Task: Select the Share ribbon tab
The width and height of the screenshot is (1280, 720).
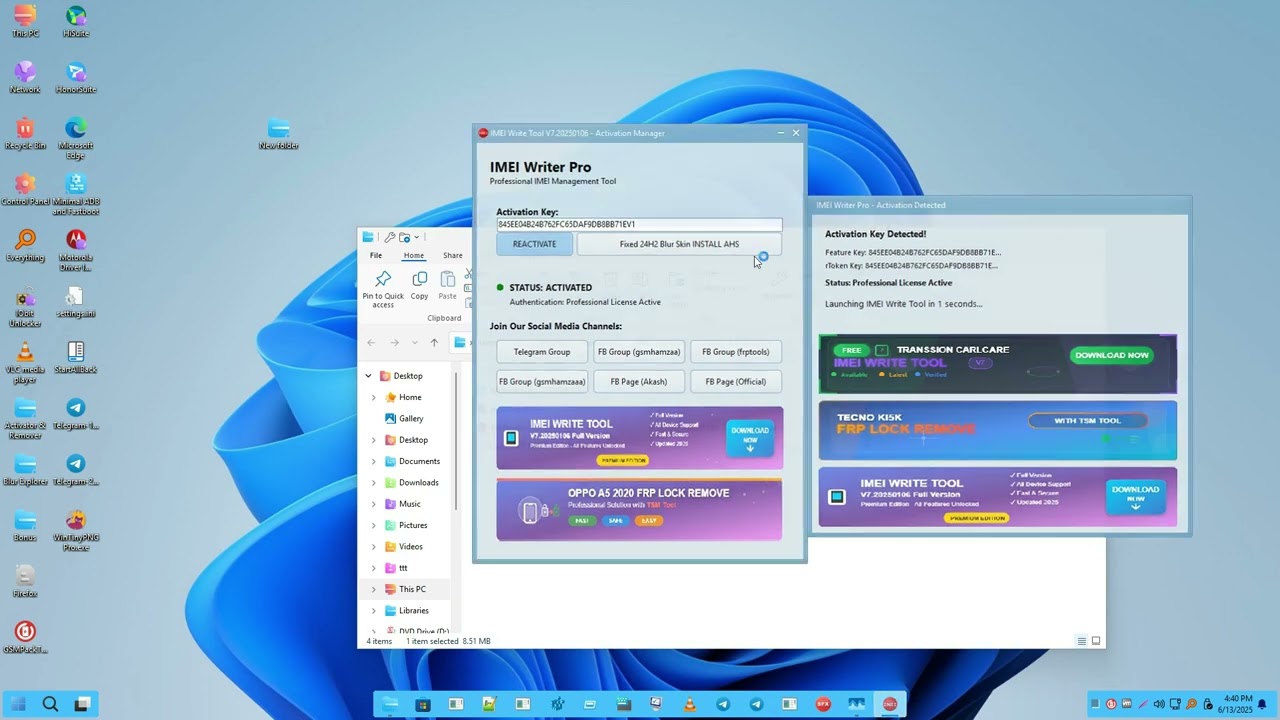Action: pyautogui.click(x=453, y=255)
